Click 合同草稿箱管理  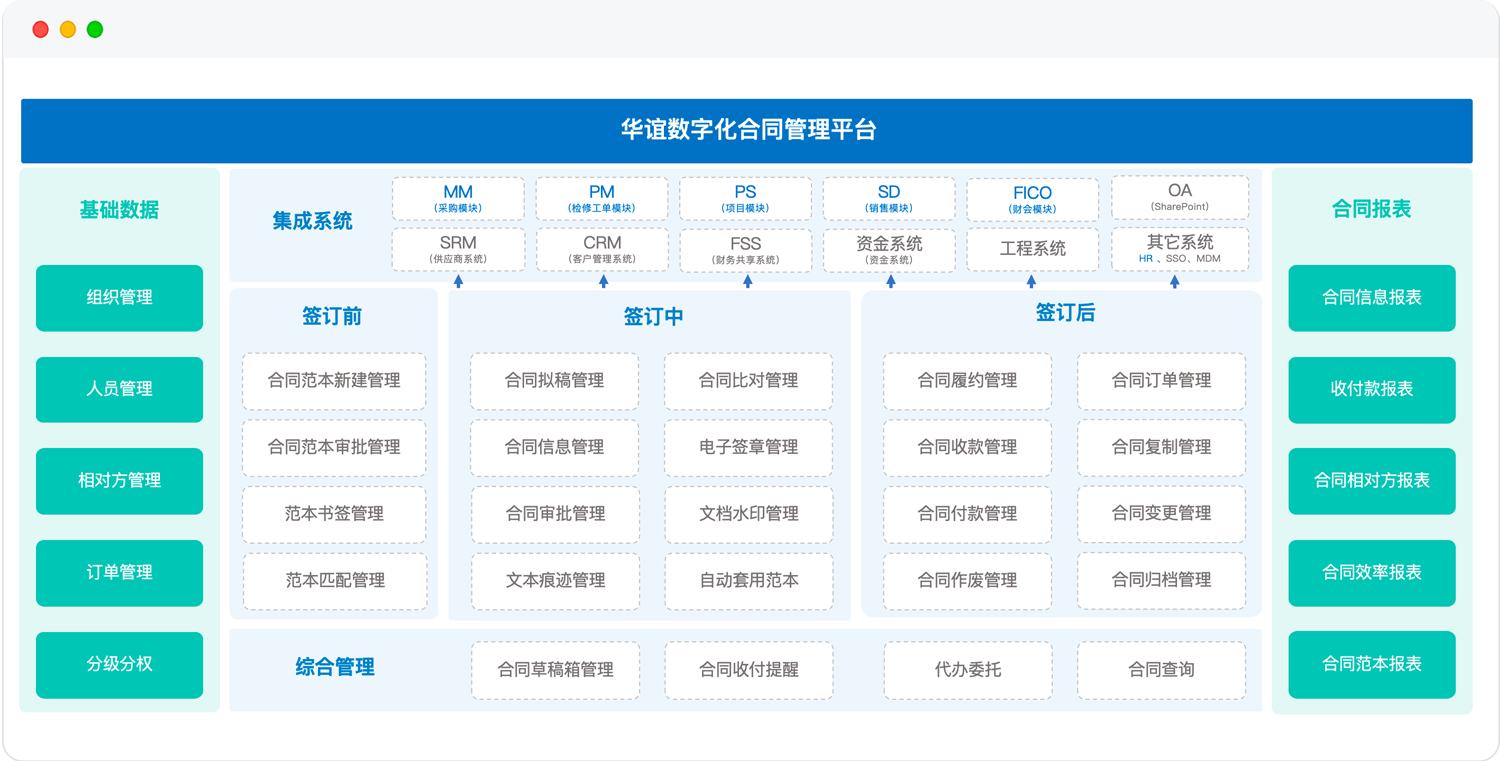(x=555, y=671)
